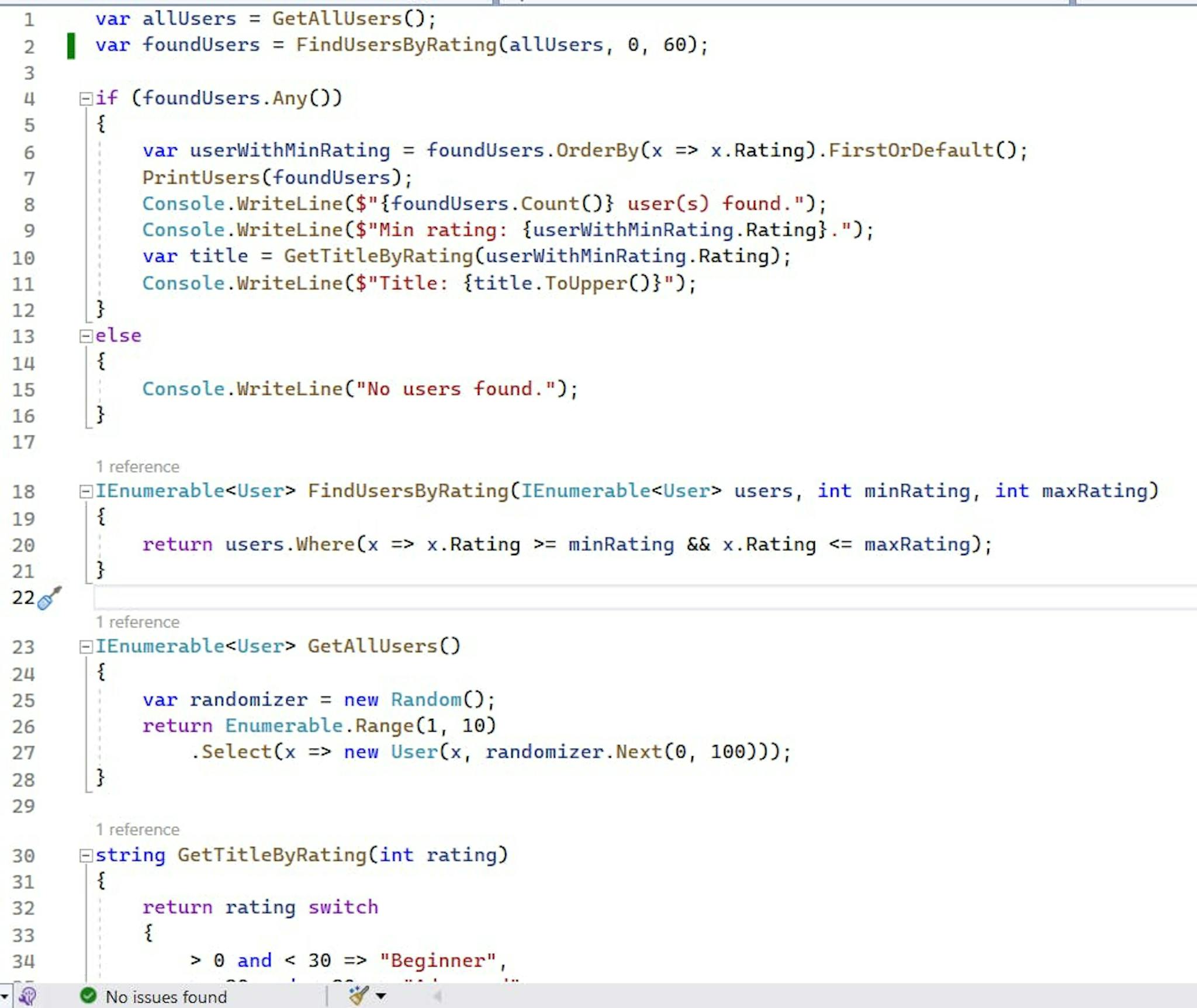Open the Code Cleanup dropdown arrow
The height and width of the screenshot is (1008, 1197).
[381, 995]
